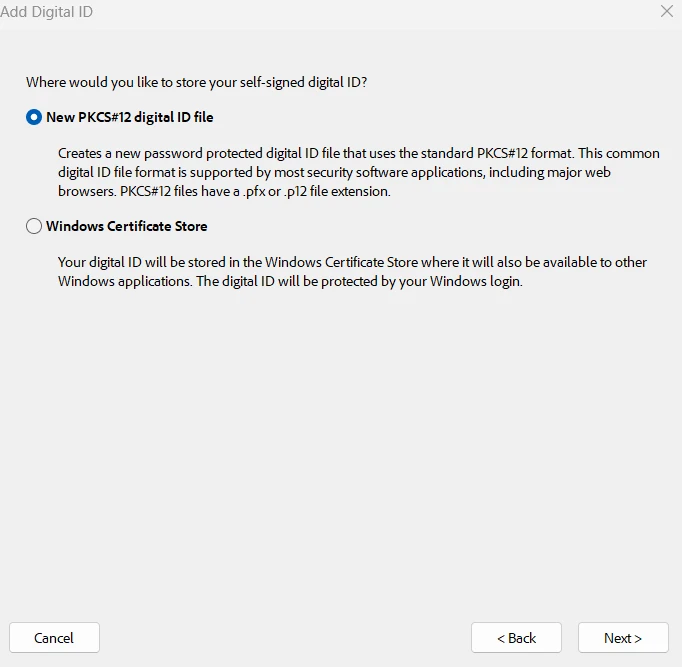The image size is (682, 667).
Task: Go back with the Back button
Action: (x=516, y=638)
